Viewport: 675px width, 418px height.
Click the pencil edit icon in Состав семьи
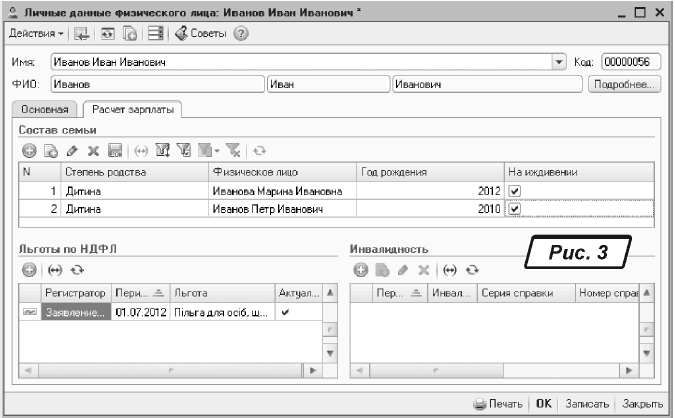click(x=72, y=150)
